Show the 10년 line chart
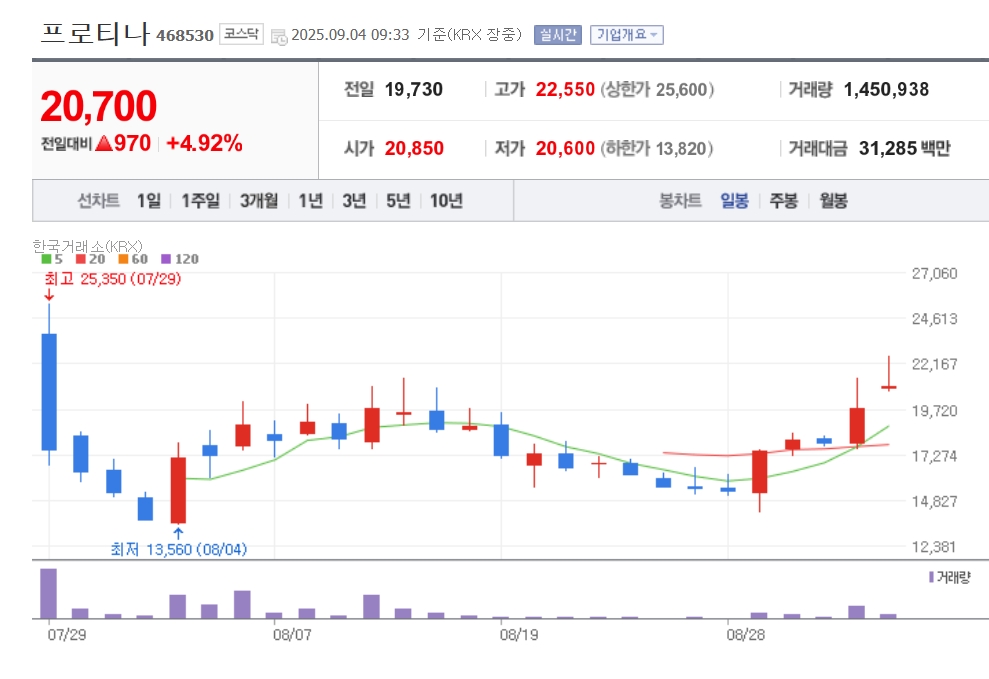989x679 pixels. click(446, 200)
